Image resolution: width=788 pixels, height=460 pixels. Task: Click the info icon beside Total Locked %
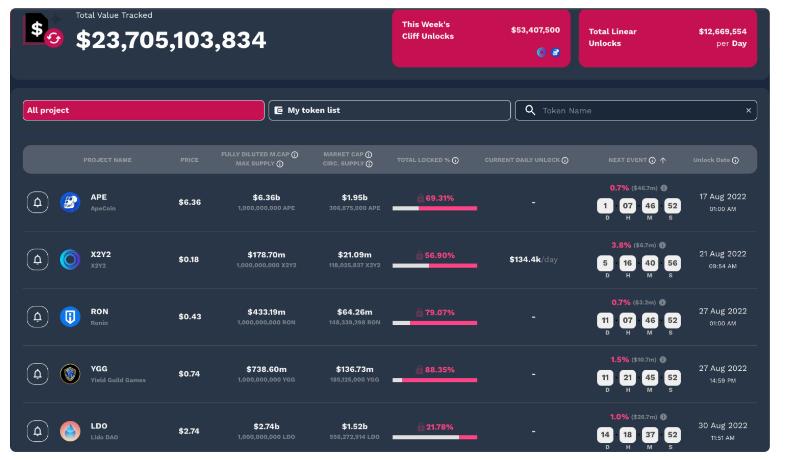(x=455, y=160)
